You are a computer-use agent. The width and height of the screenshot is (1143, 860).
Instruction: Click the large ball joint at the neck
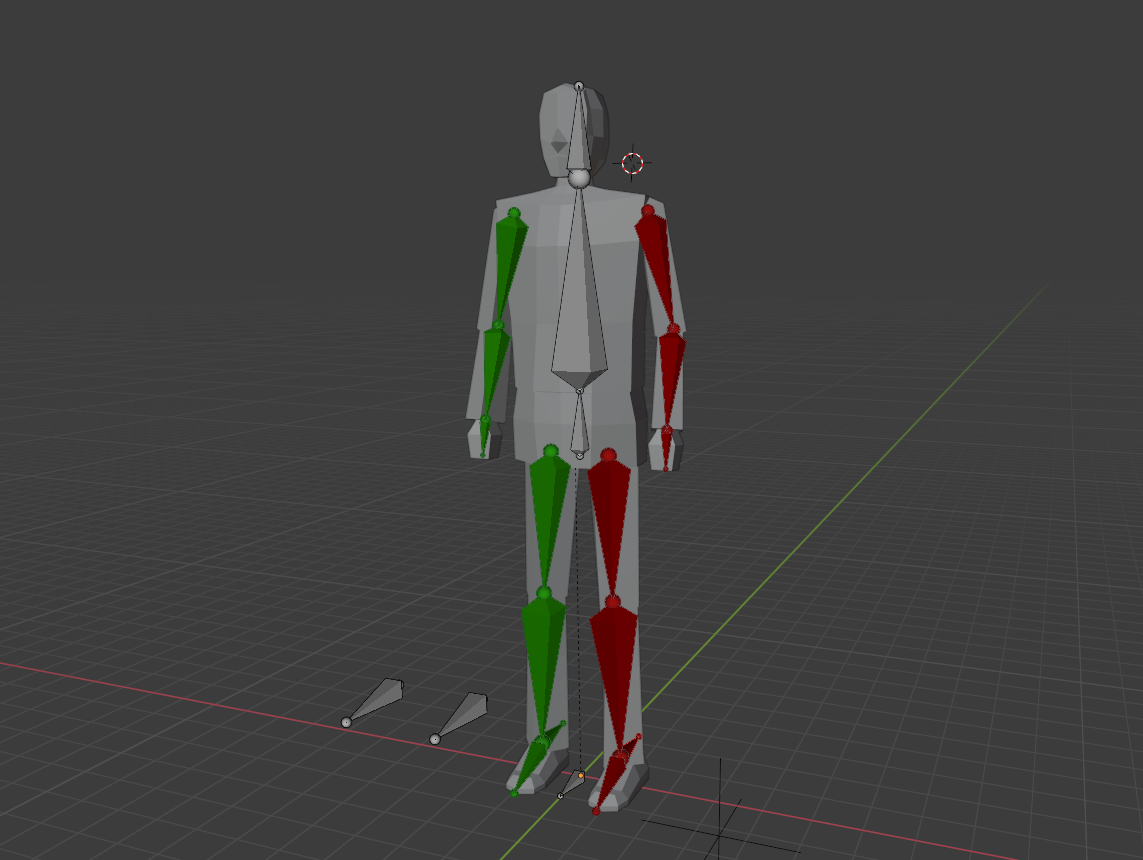pos(579,179)
